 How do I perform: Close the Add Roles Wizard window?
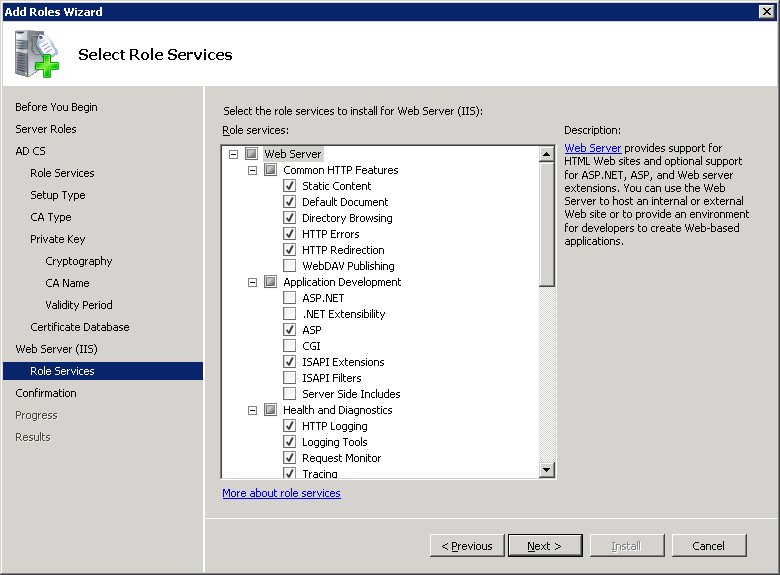point(768,11)
